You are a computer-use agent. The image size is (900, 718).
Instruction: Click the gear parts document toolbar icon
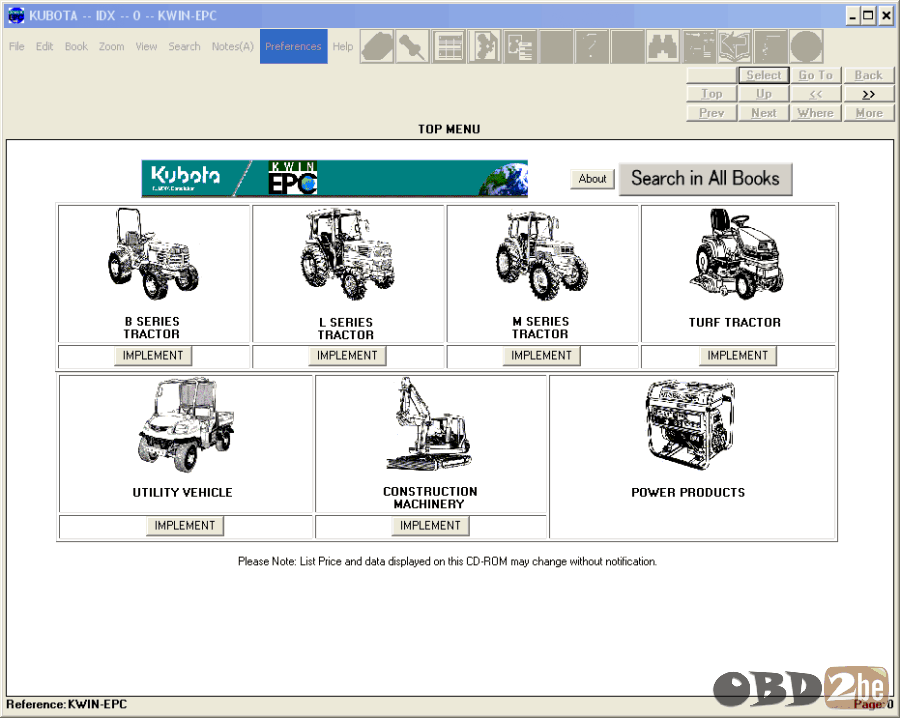pyautogui.click(x=485, y=46)
